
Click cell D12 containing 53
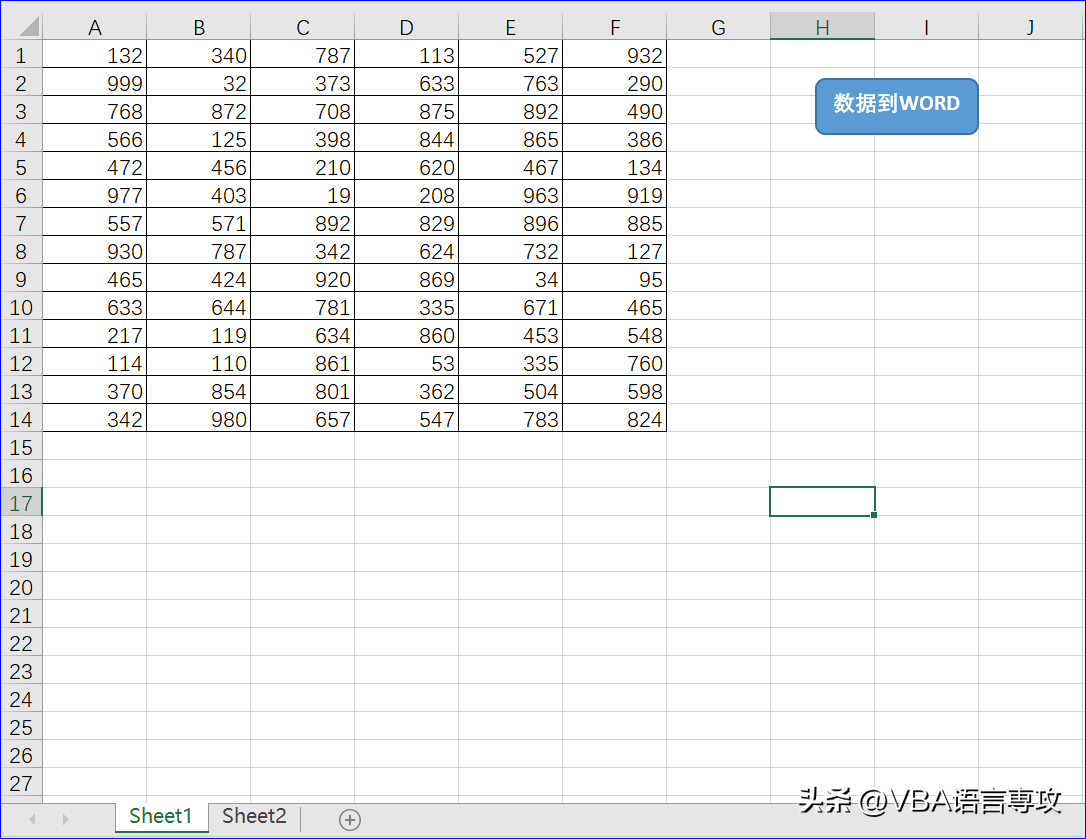(x=407, y=363)
